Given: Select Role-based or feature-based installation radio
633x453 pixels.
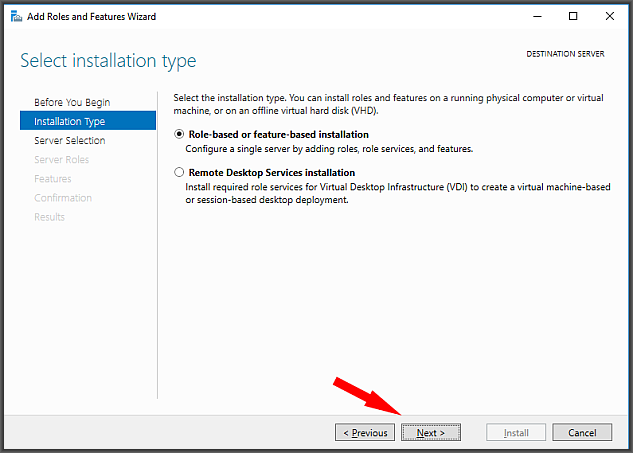Looking at the screenshot, I should [x=179, y=134].
